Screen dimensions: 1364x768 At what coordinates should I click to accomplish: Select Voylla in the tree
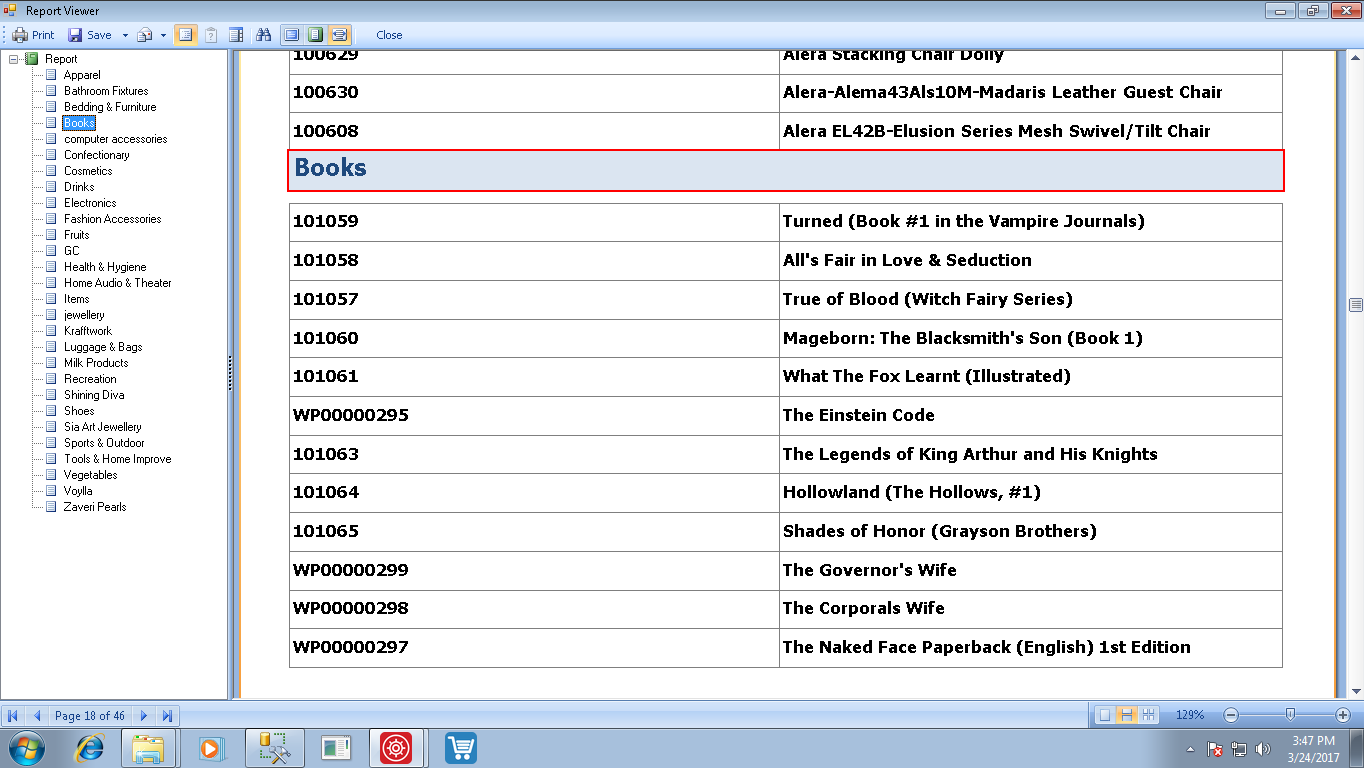tap(78, 491)
